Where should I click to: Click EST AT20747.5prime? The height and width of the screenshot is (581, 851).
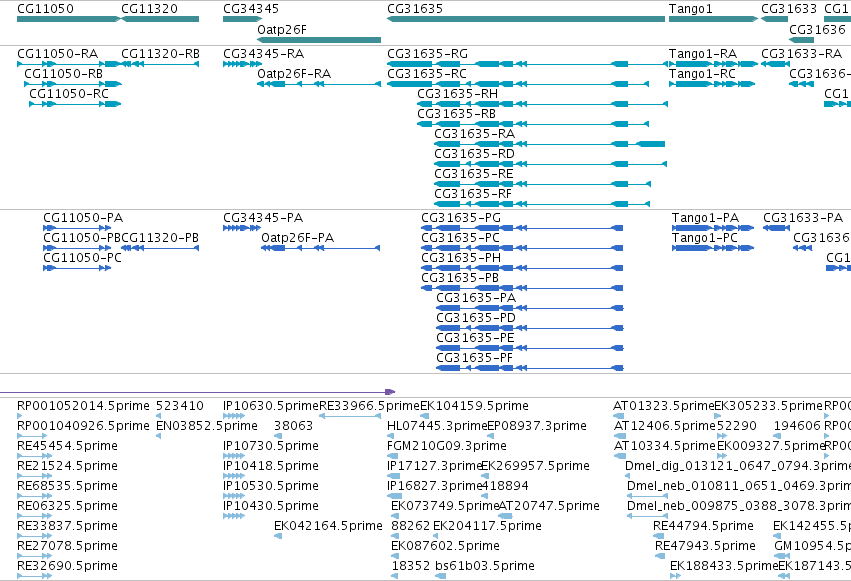(549, 507)
